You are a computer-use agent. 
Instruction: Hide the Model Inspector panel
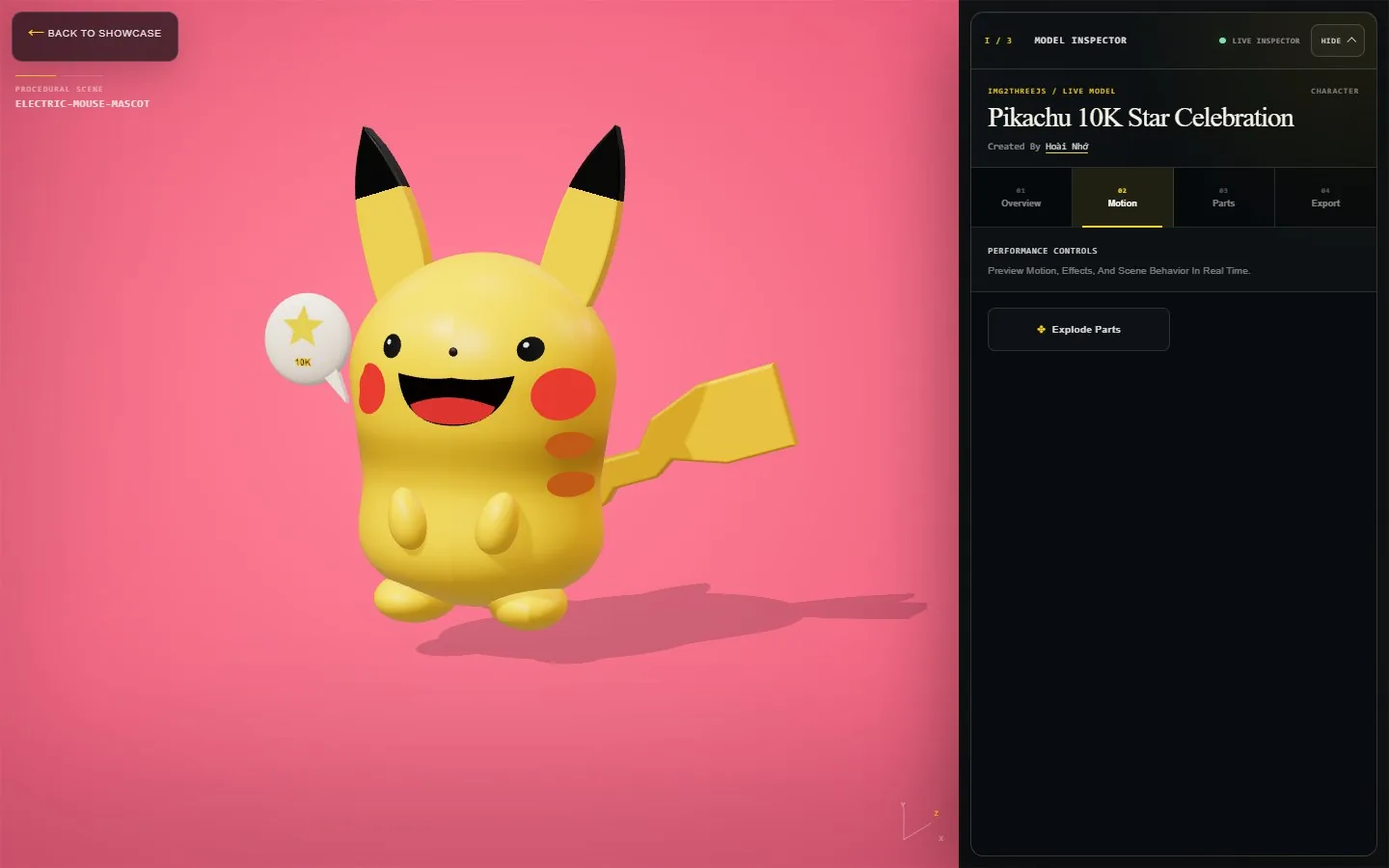tap(1337, 41)
